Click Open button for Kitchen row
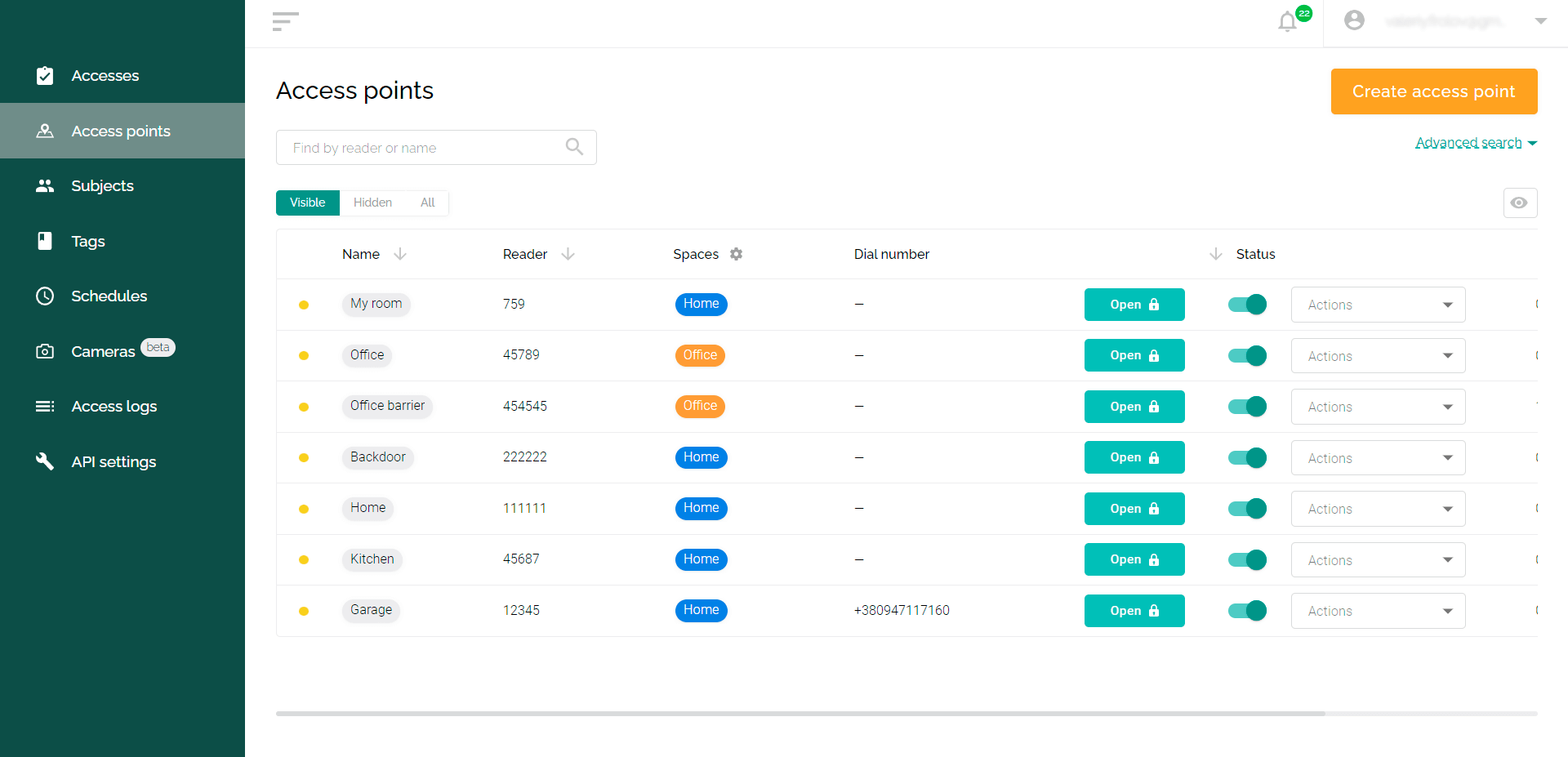 click(x=1134, y=559)
